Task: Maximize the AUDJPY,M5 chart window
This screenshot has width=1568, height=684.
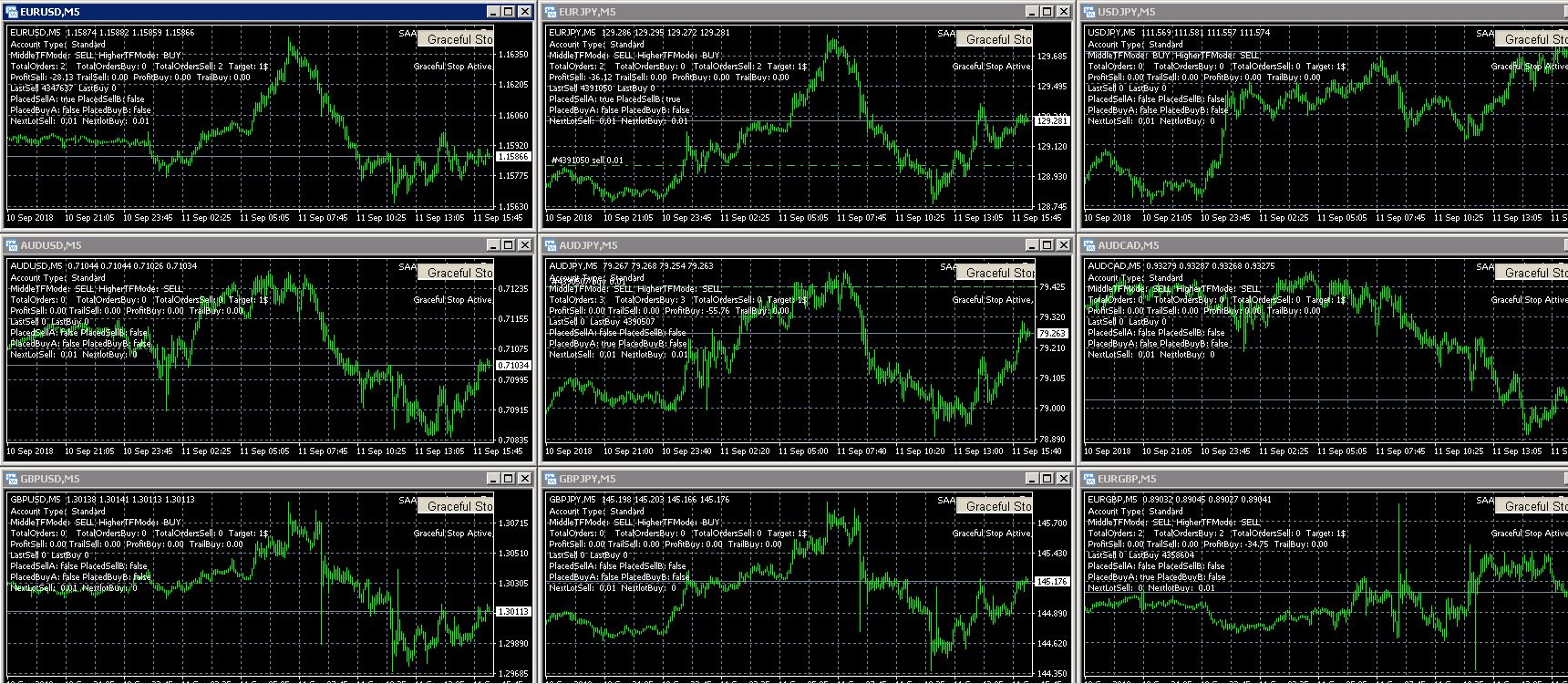Action: coord(1047,245)
